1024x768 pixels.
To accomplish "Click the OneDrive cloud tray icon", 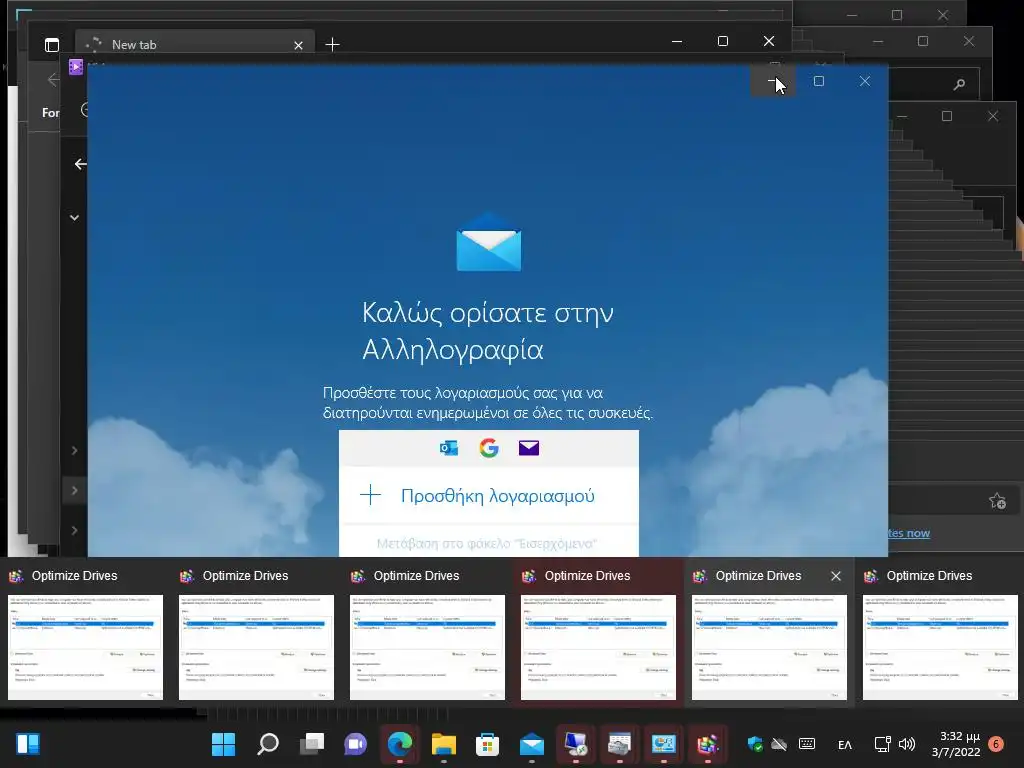I will 779,744.
